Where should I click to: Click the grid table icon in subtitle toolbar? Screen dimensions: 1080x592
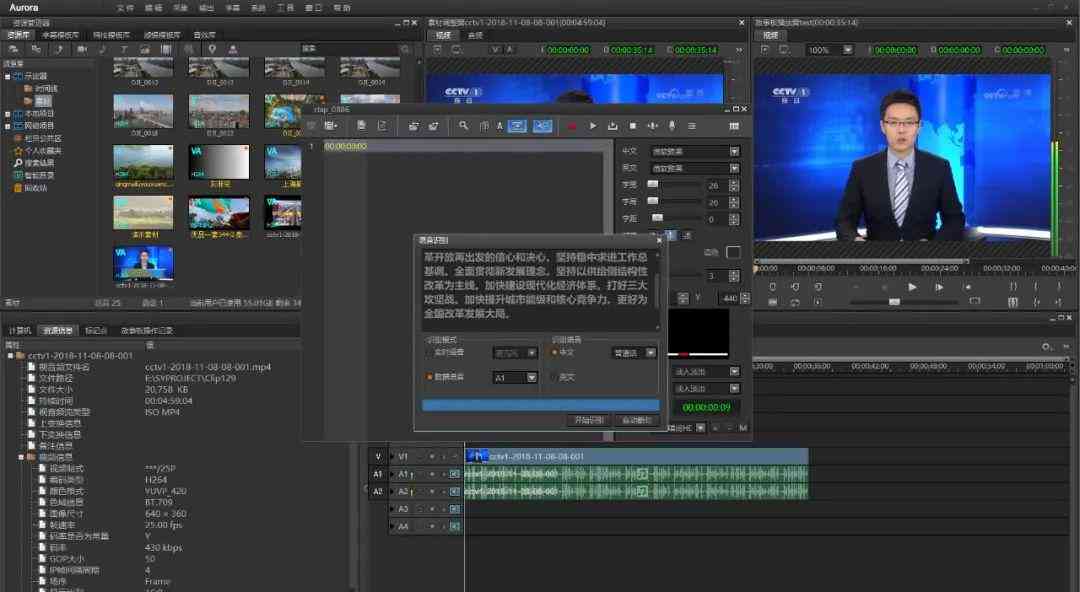tap(734, 126)
